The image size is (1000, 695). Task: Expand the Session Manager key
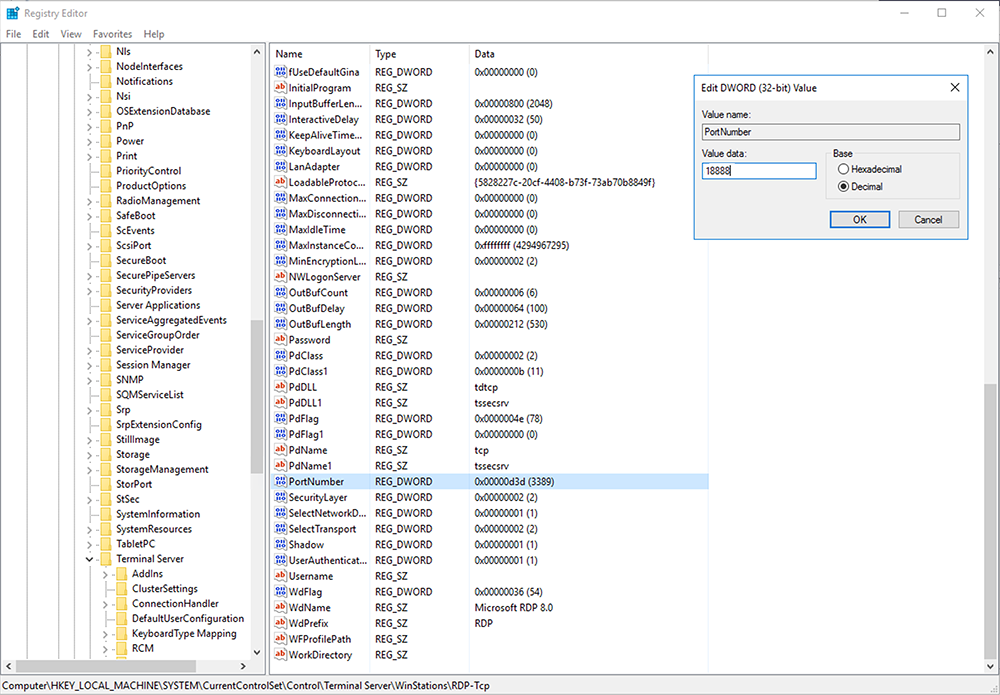pyautogui.click(x=90, y=365)
